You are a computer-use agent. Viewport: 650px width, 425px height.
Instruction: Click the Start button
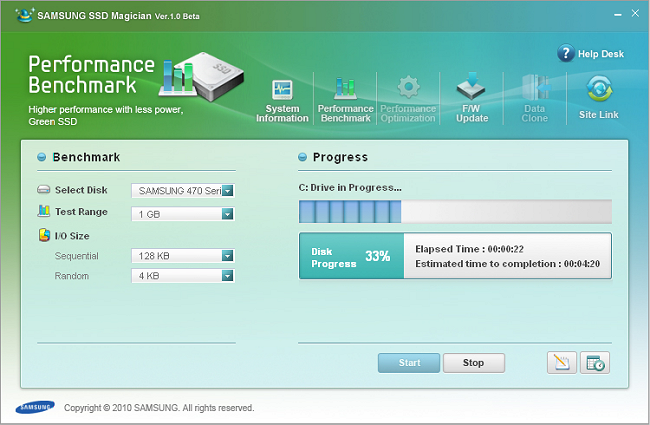pyautogui.click(x=409, y=363)
